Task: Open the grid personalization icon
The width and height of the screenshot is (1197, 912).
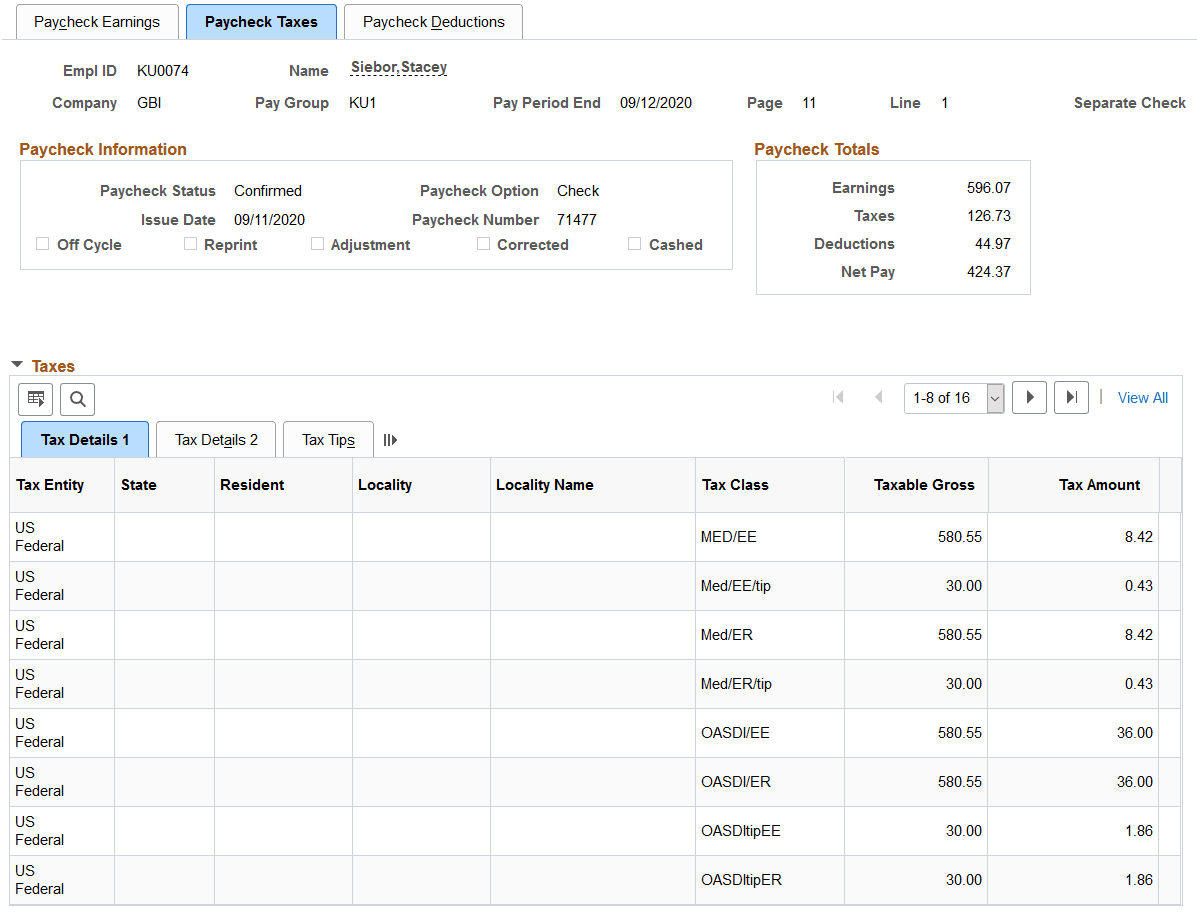Action: [36, 398]
